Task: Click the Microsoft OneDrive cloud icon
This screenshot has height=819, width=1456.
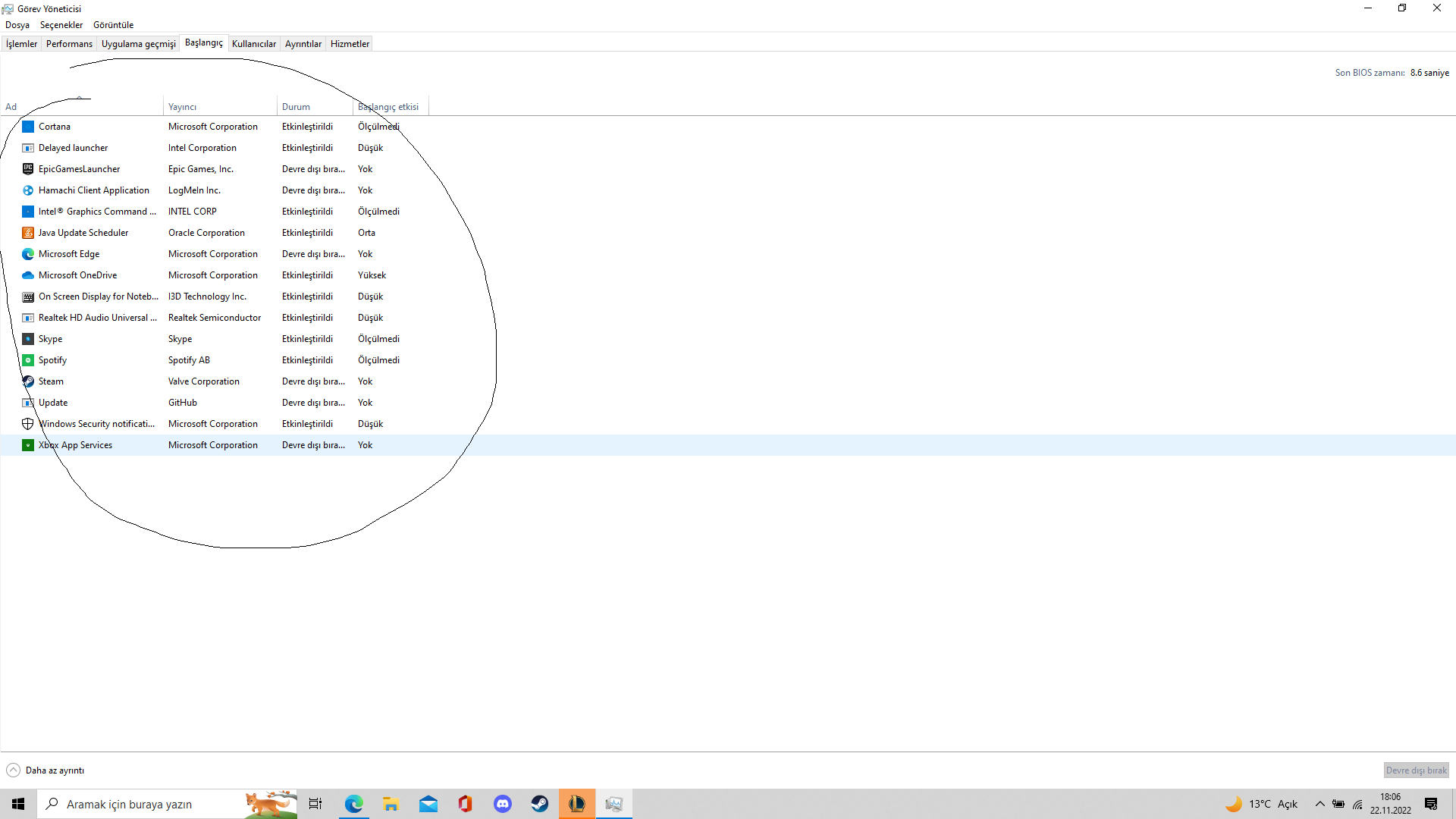Action: click(28, 275)
